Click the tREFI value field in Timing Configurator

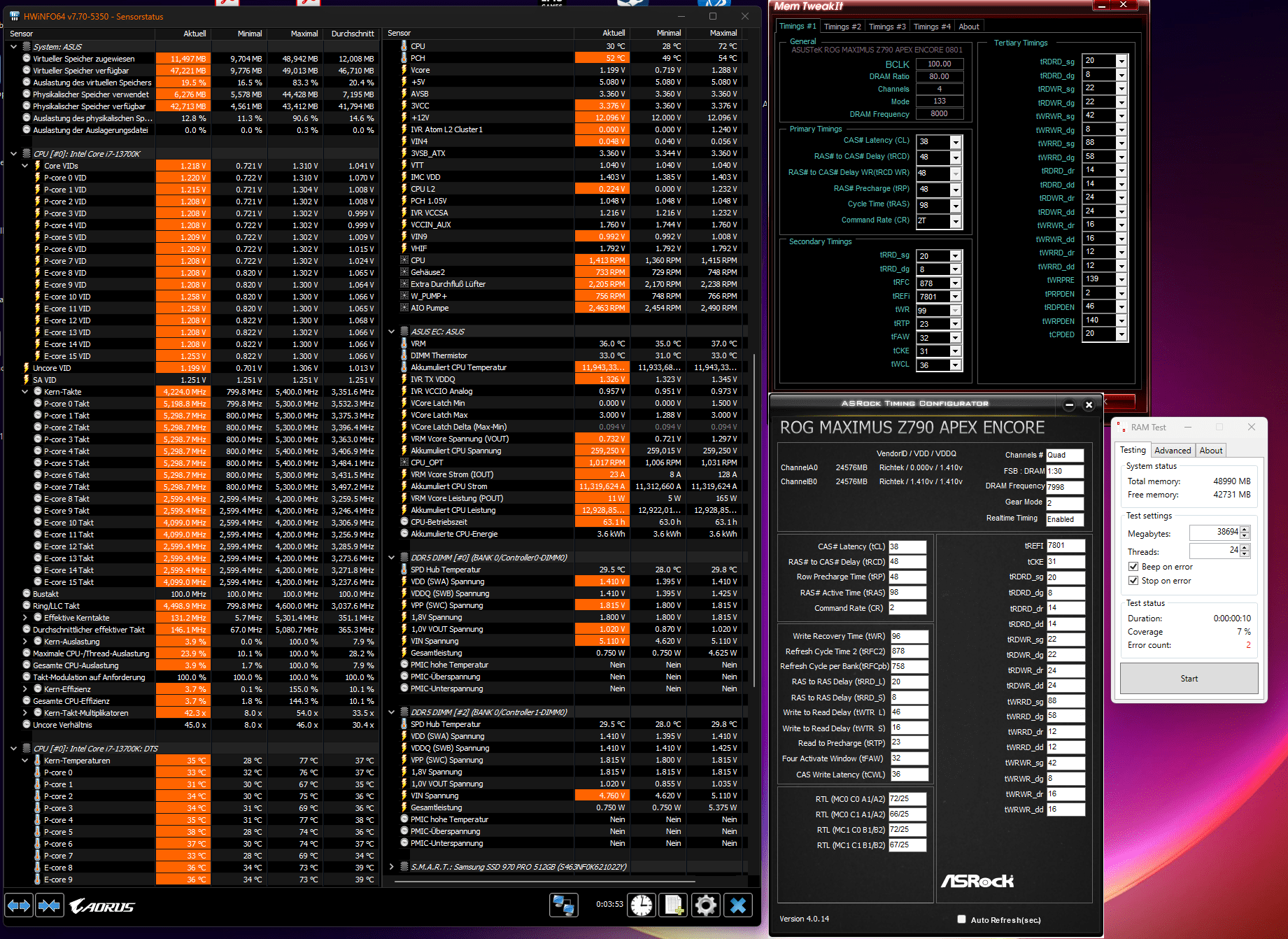pos(1066,546)
